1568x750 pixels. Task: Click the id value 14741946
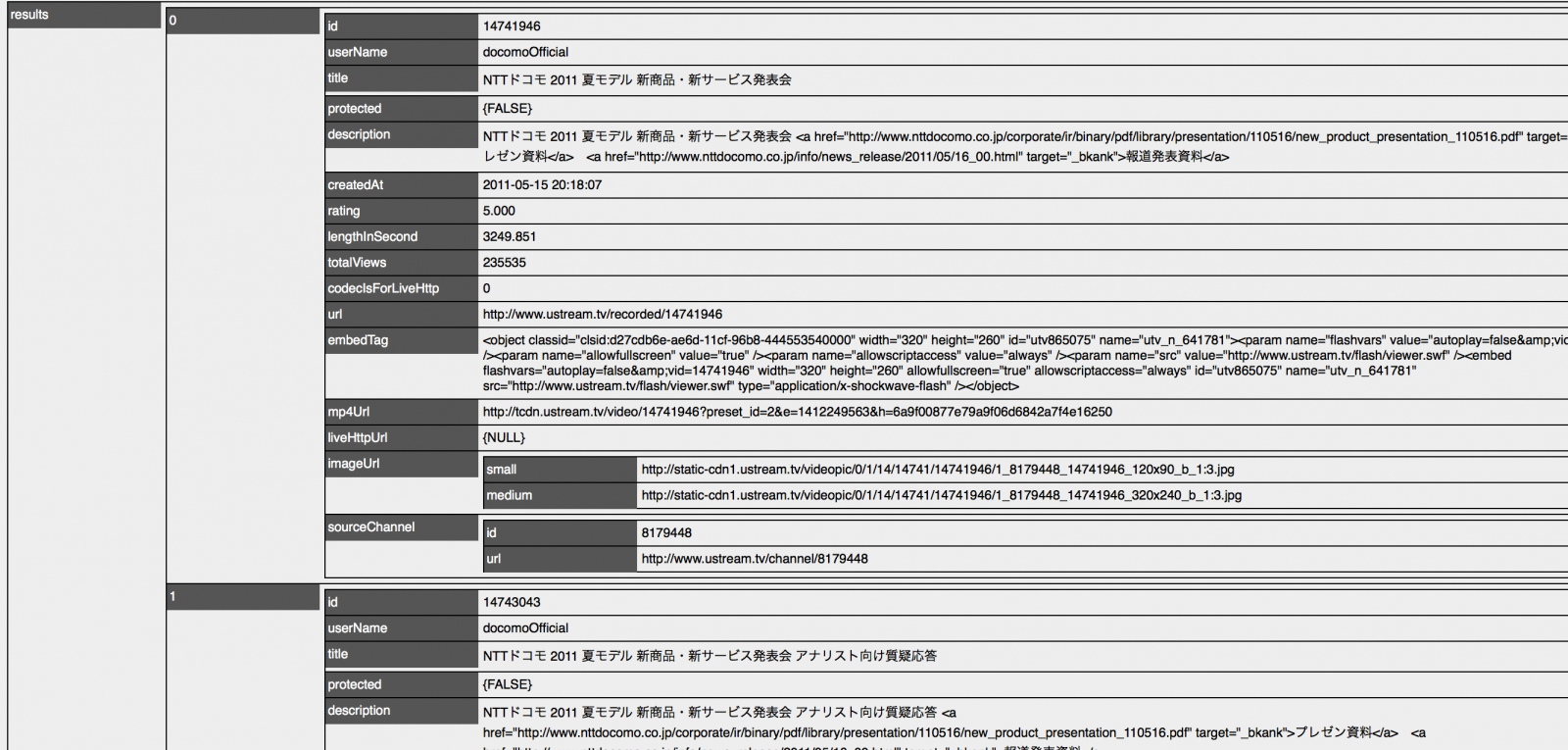(x=512, y=26)
